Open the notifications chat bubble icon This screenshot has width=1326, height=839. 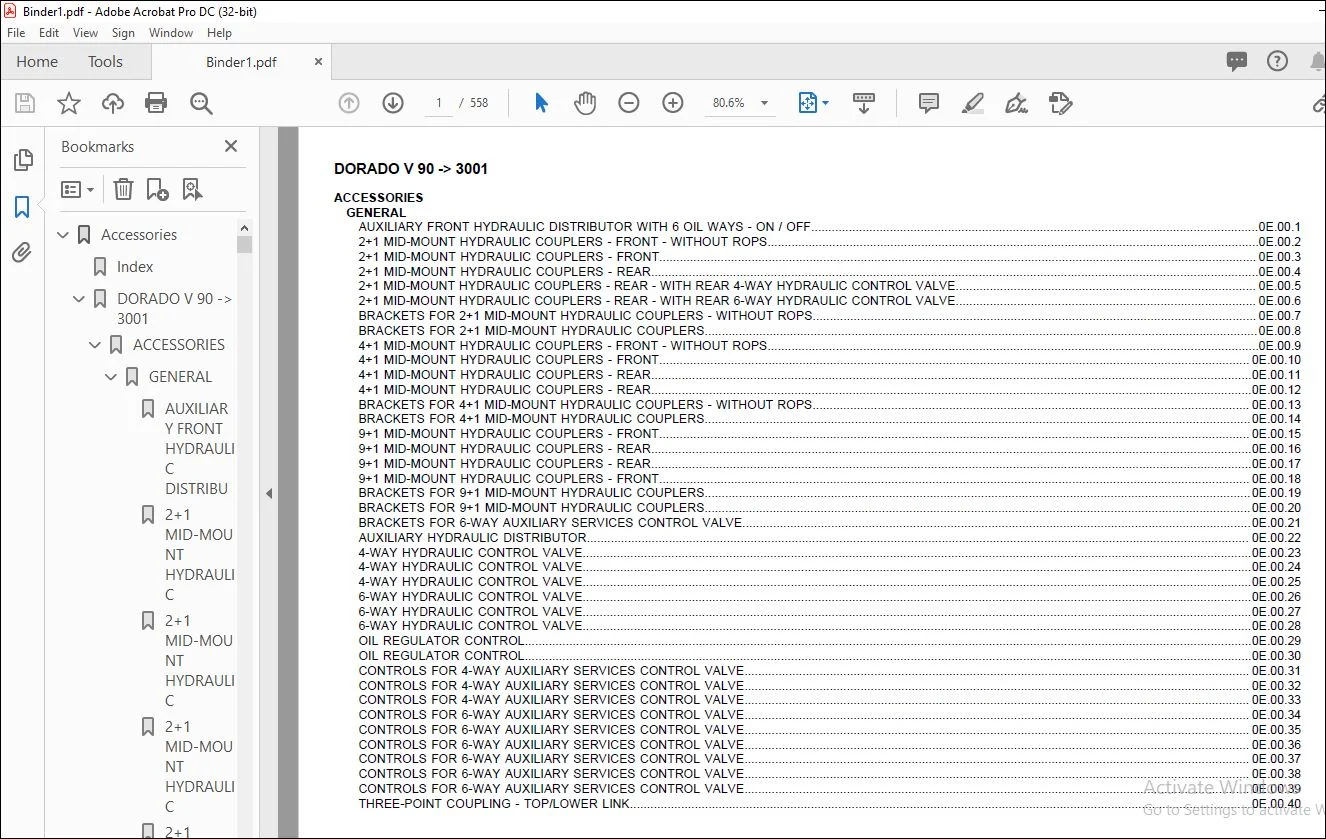(1237, 62)
